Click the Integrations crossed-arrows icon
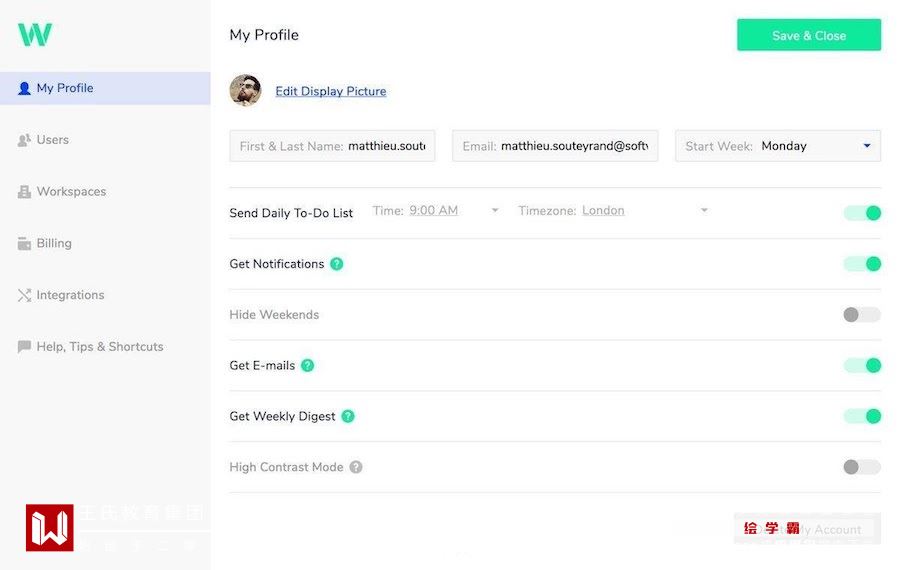 coord(25,295)
